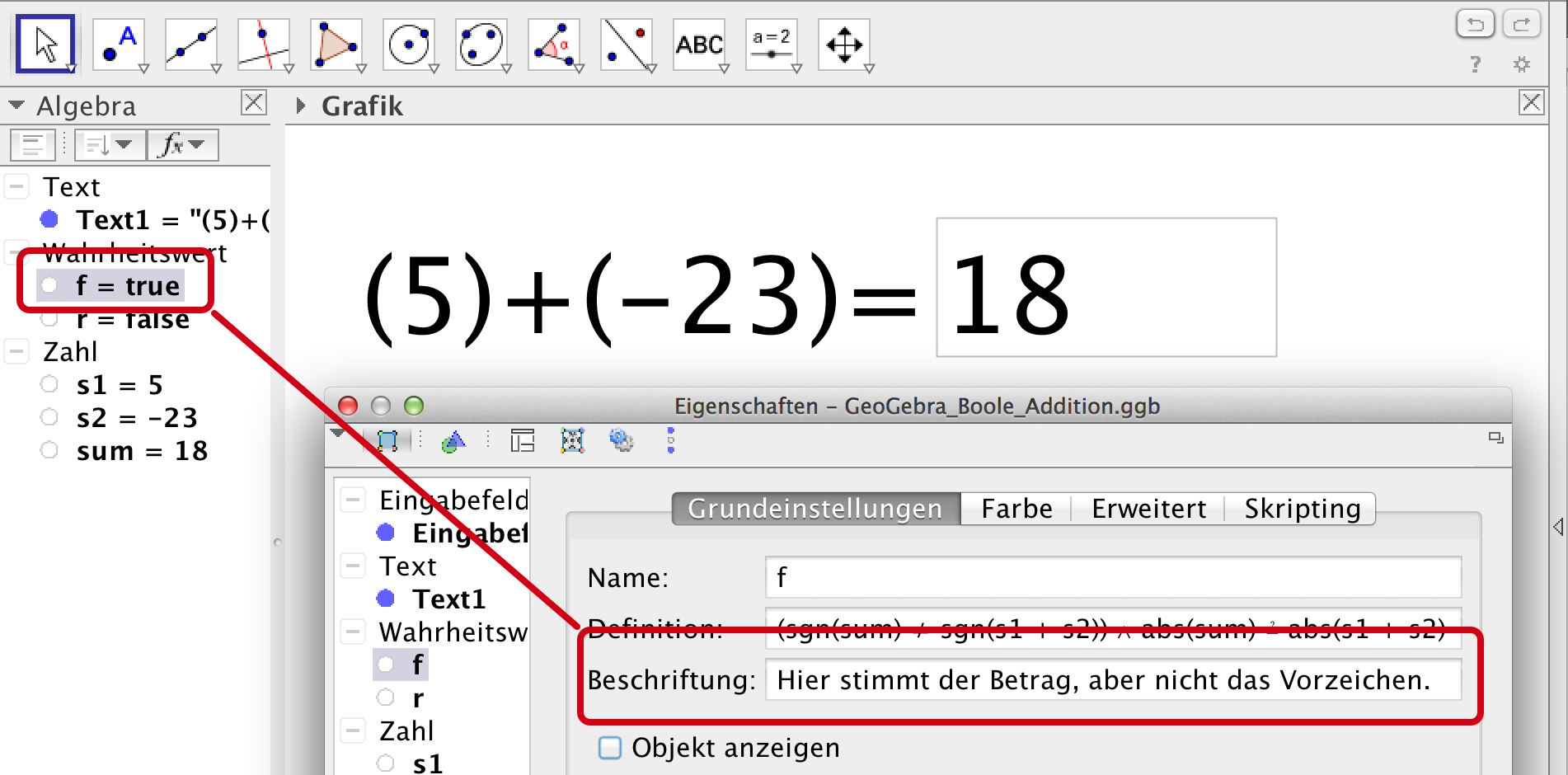
Task: Select the Move arrow tool
Action: coord(45,44)
